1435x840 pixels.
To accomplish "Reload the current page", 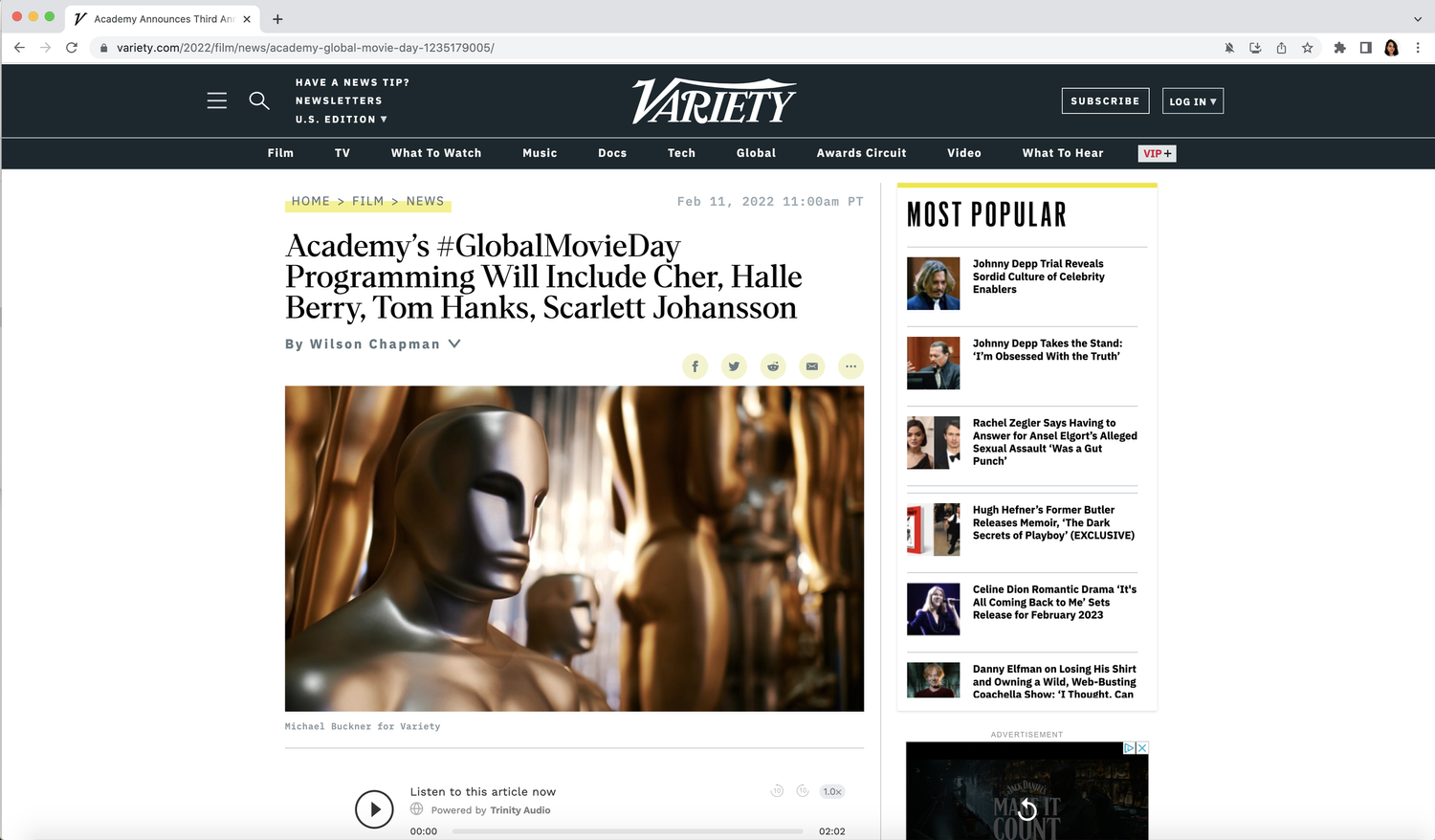I will pos(72,47).
